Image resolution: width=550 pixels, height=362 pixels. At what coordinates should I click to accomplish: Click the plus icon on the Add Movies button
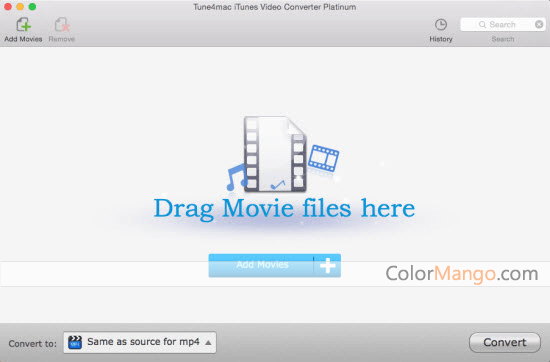click(328, 265)
